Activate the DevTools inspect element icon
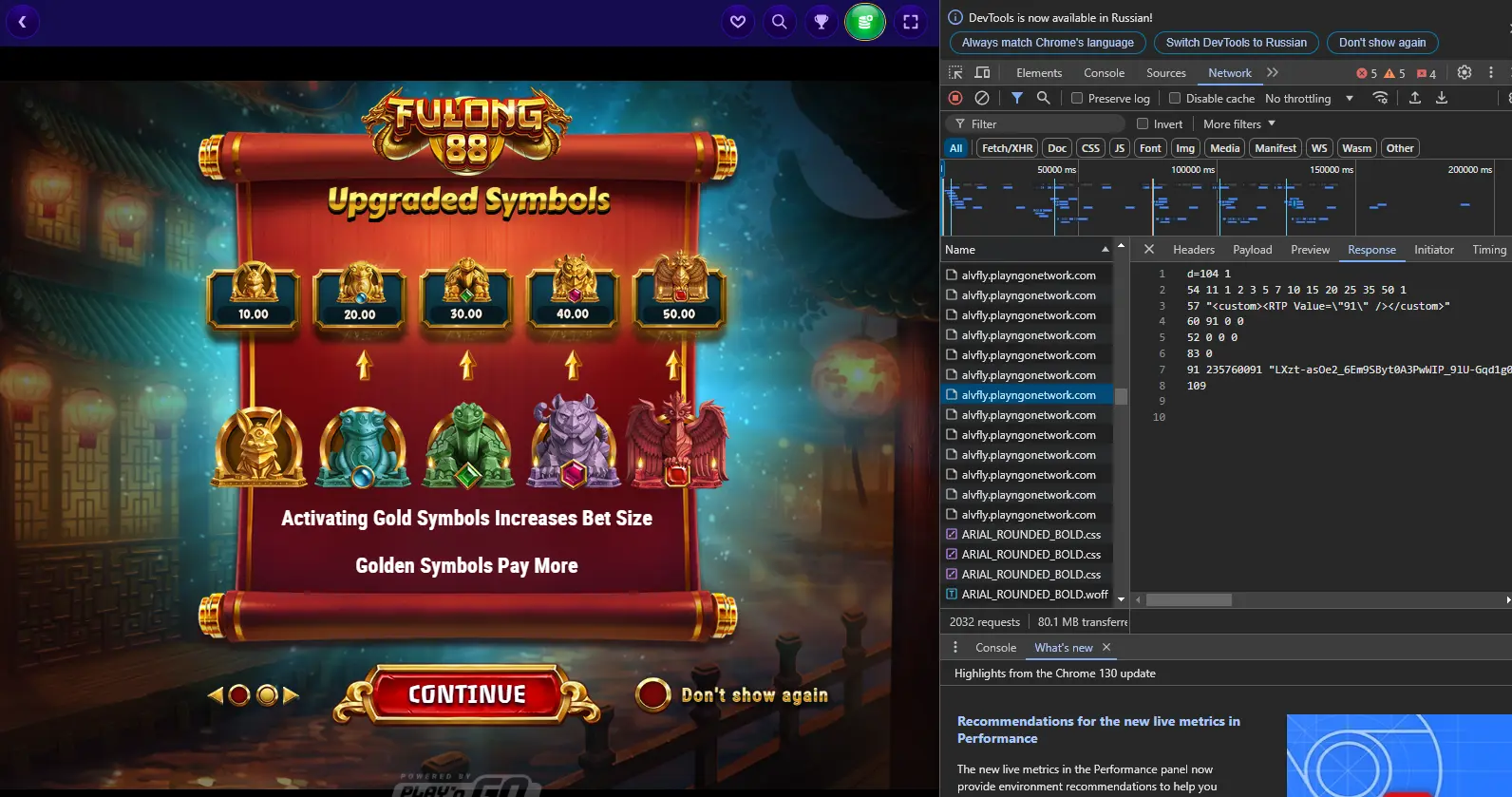 955,73
